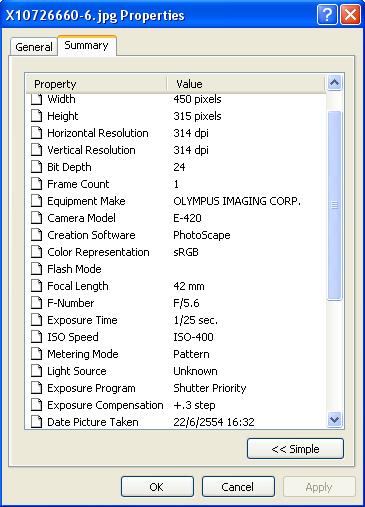Select the Width property row
The width and height of the screenshot is (365, 507).
(x=176, y=99)
